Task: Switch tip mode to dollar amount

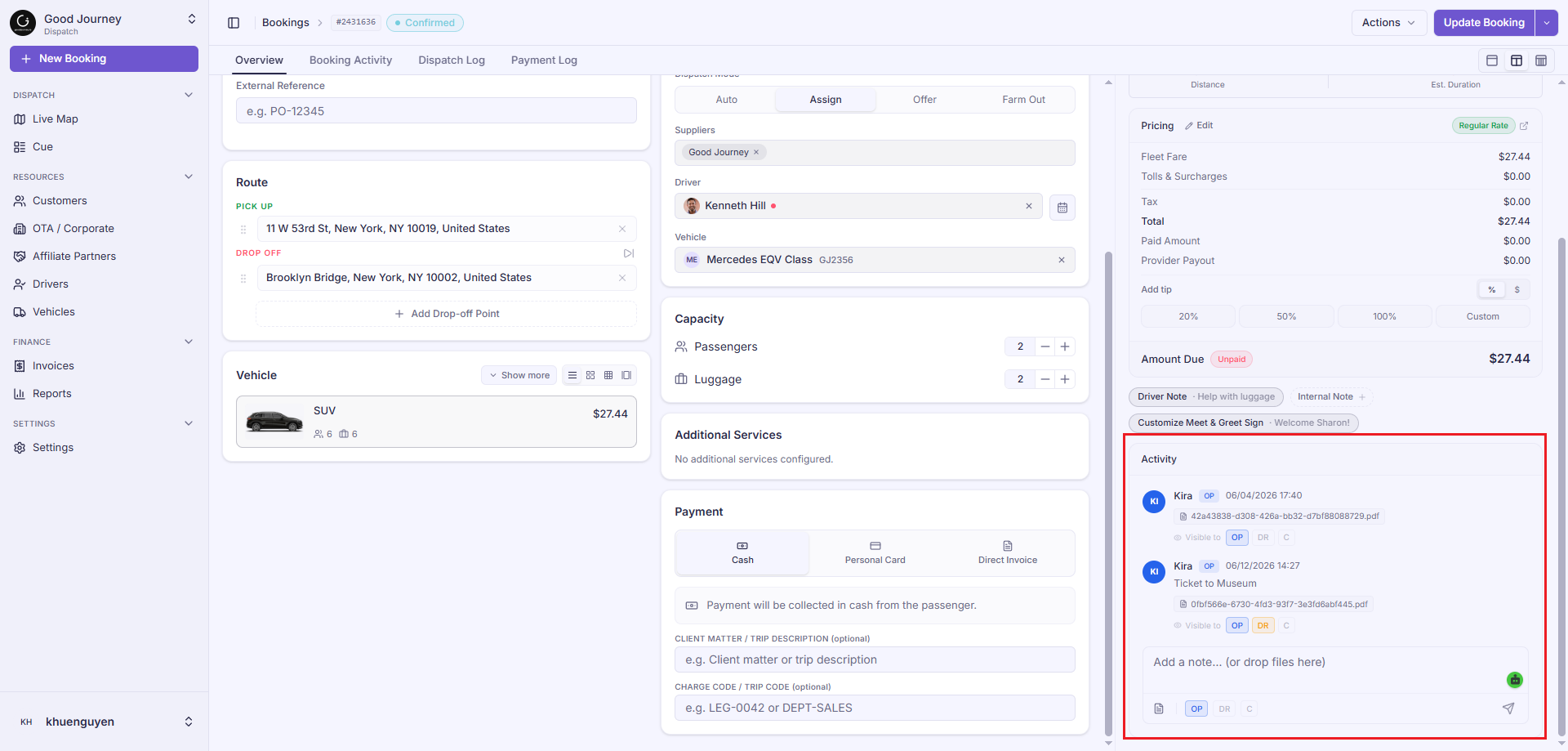Action: [x=1517, y=290]
